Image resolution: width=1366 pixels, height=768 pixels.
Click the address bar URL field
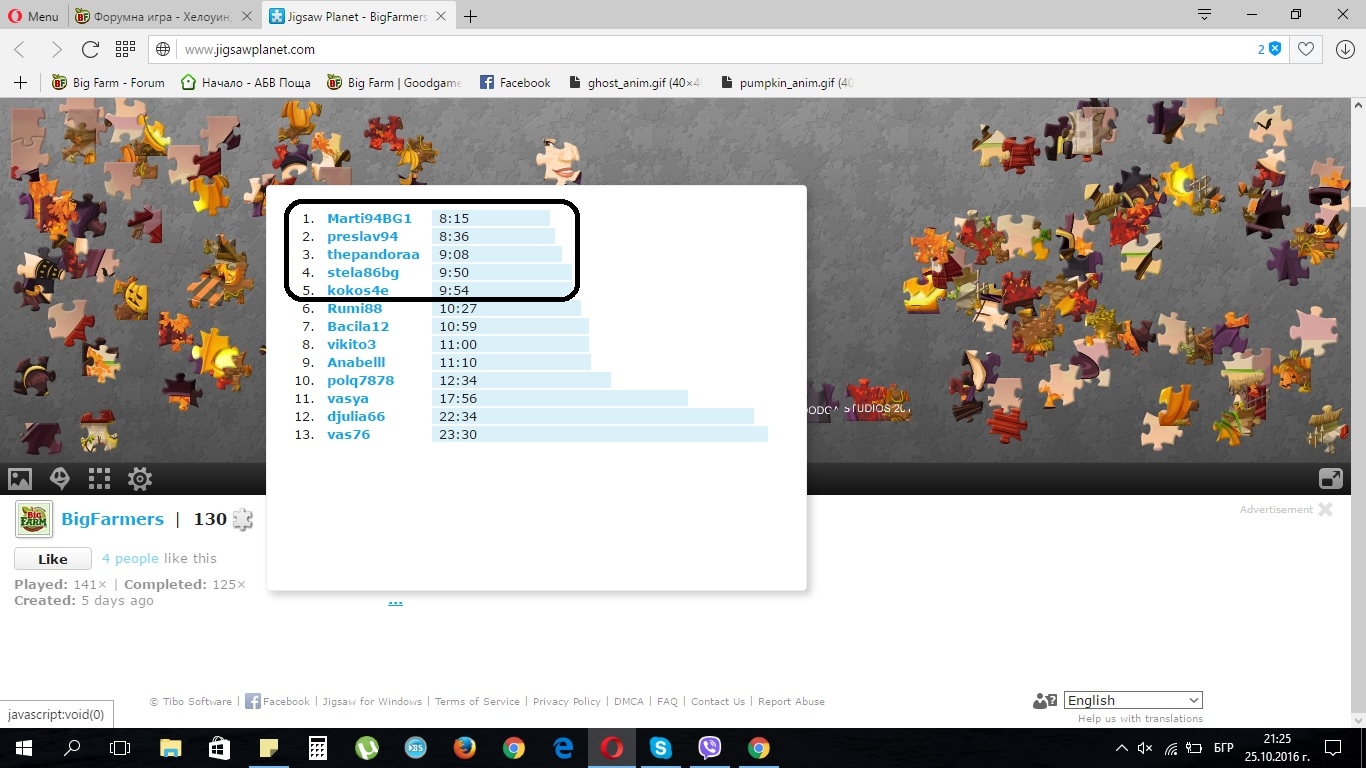click(700, 49)
